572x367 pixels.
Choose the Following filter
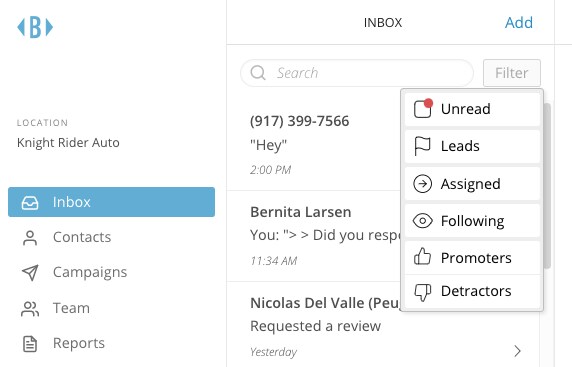[472, 221]
